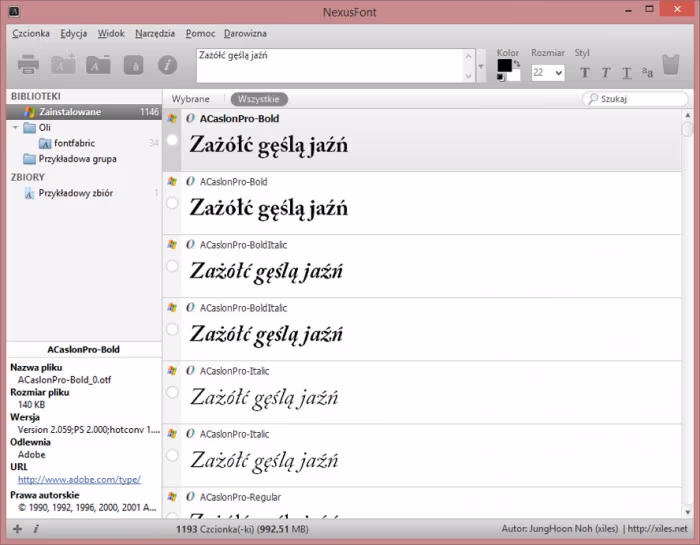
Task: Open the Darowizna menu
Action: (245, 33)
